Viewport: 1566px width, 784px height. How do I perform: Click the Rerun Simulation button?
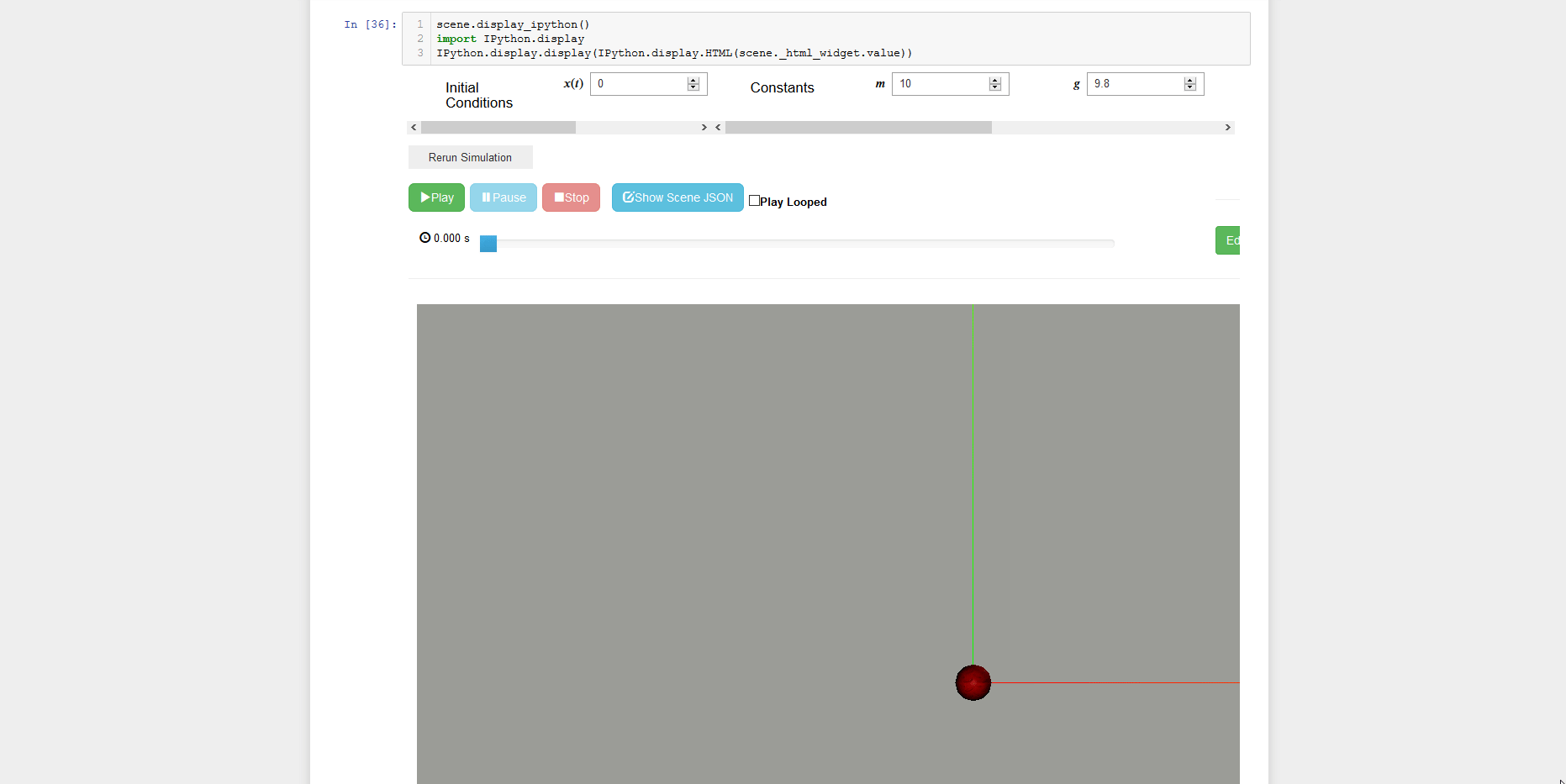[469, 157]
